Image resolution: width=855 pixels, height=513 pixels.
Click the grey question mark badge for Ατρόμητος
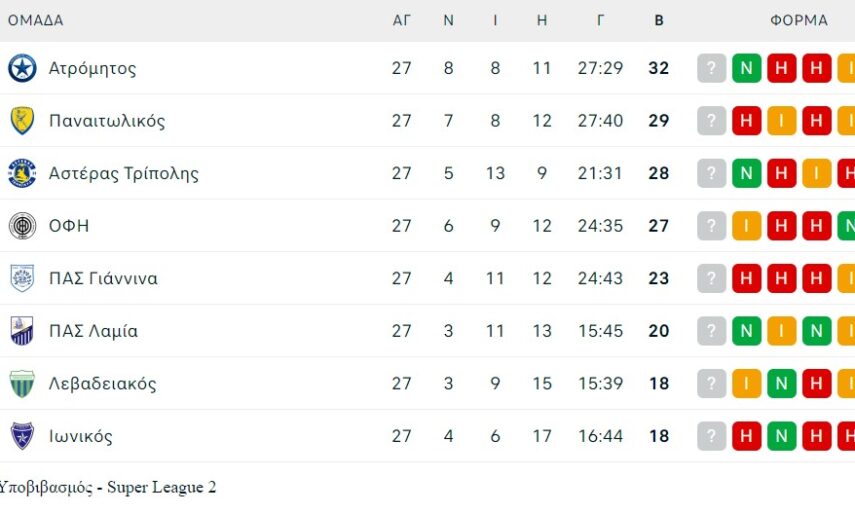[711, 68]
